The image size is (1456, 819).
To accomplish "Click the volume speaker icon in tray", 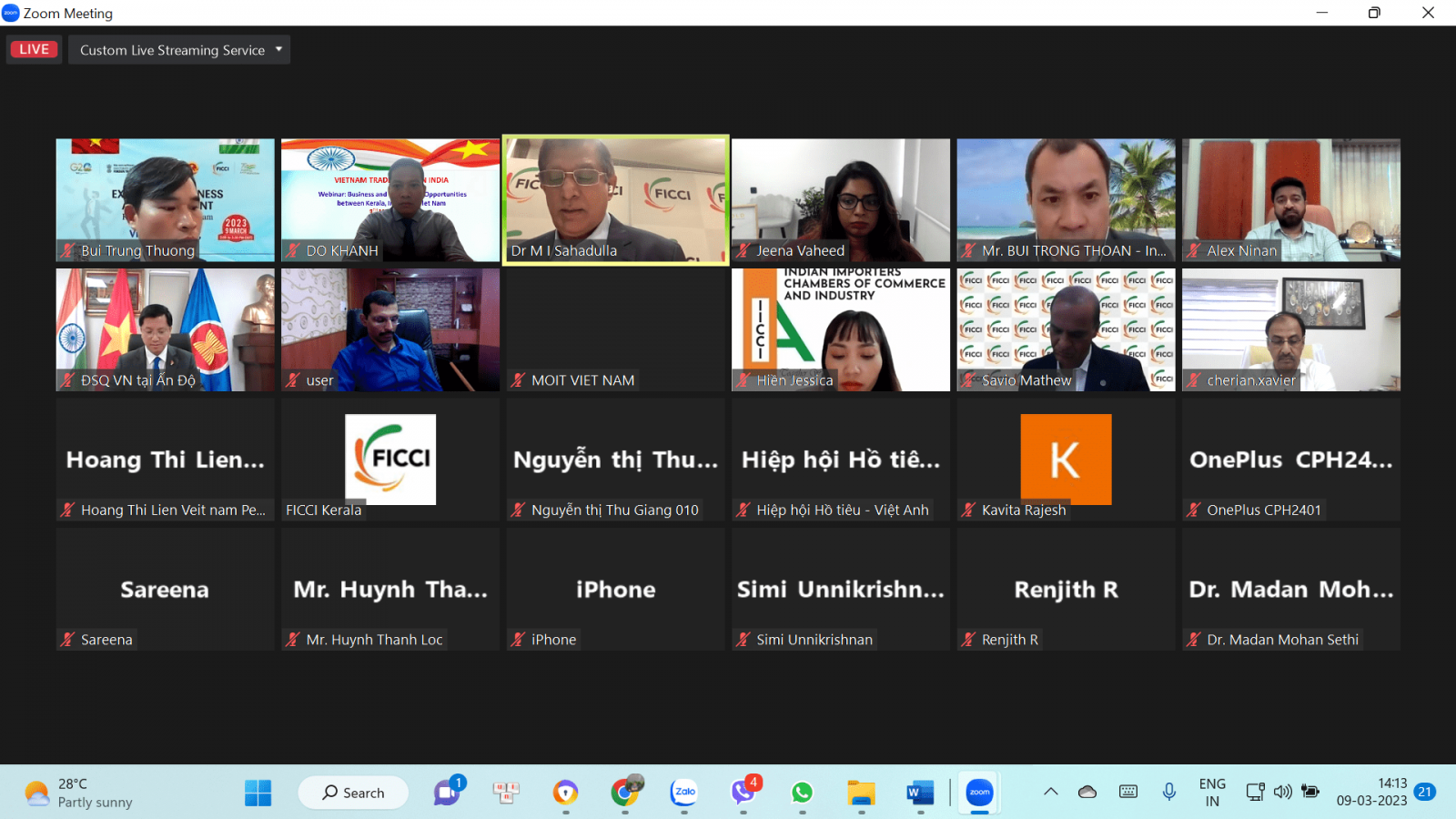I will coord(1282,792).
